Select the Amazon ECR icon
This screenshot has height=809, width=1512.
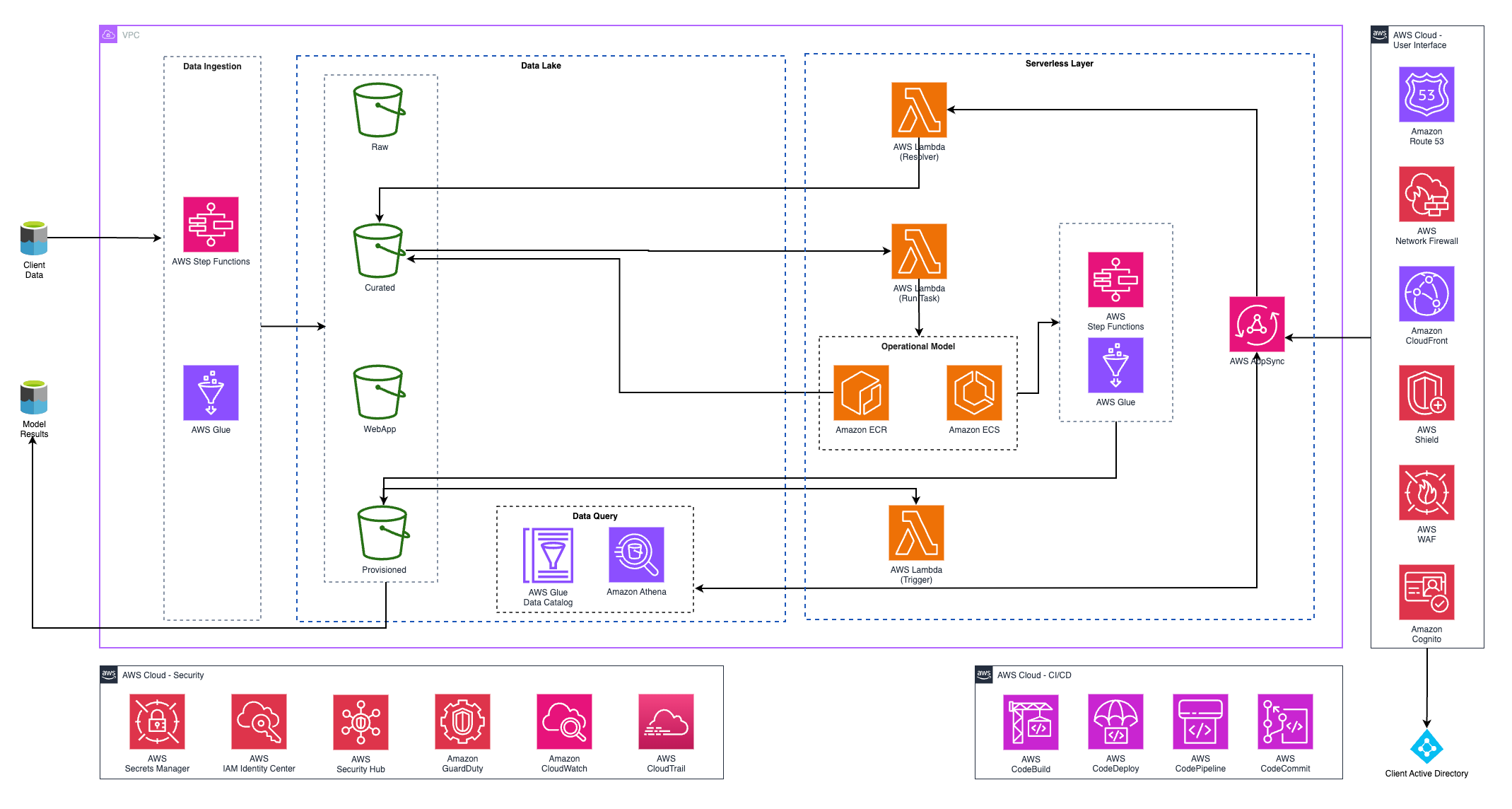click(861, 392)
